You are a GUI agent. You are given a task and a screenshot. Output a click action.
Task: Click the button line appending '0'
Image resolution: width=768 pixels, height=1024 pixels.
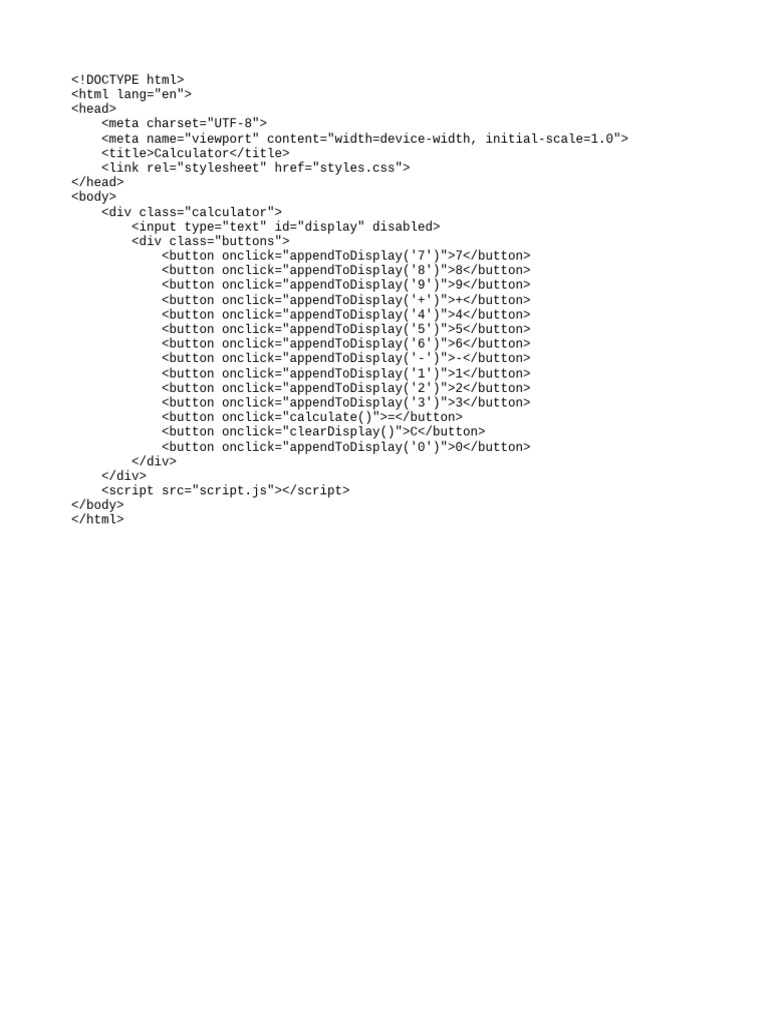(x=346, y=447)
